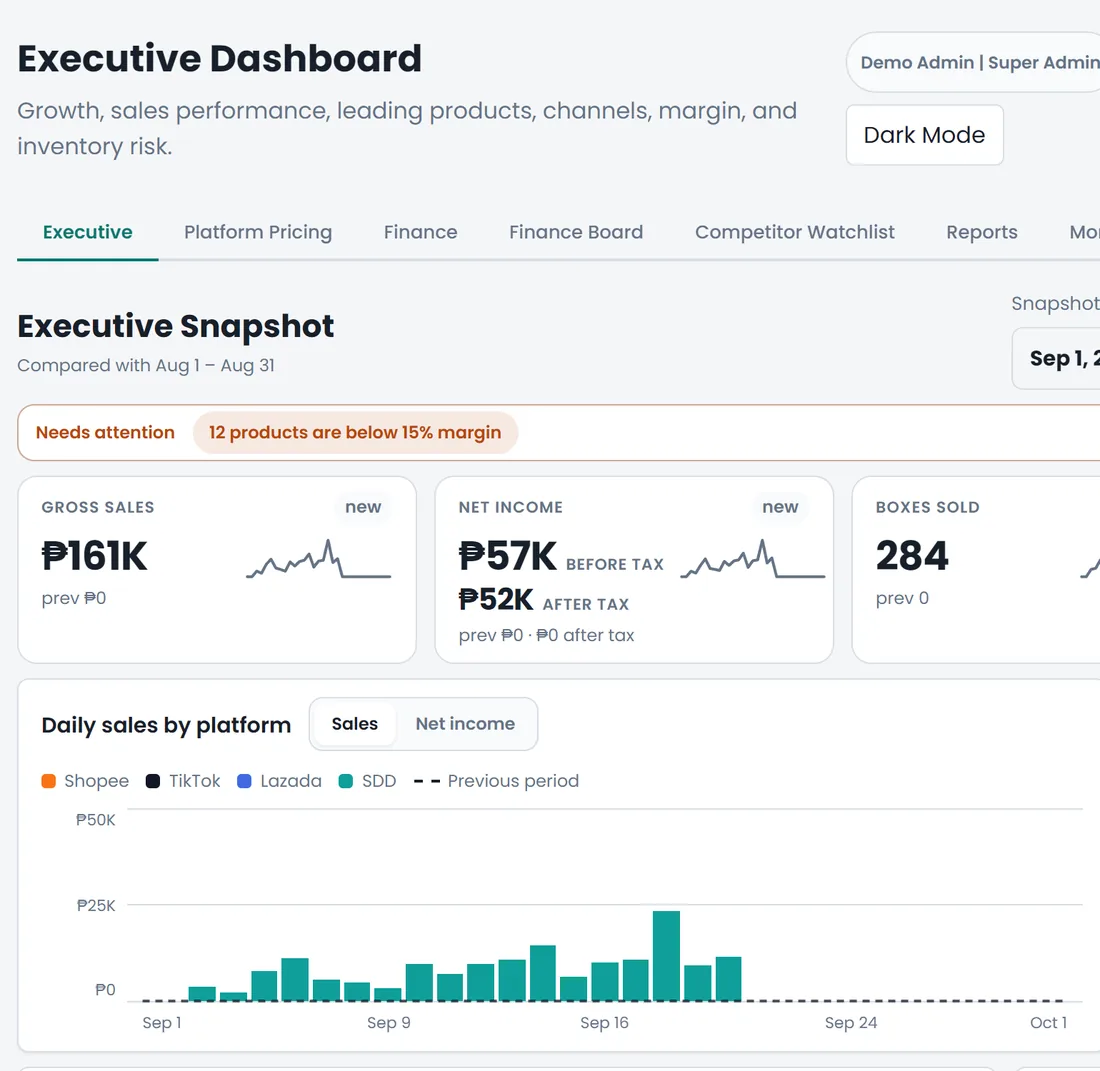Viewport: 1100px width, 1071px height.
Task: Enable Dark Mode
Action: pyautogui.click(x=925, y=135)
